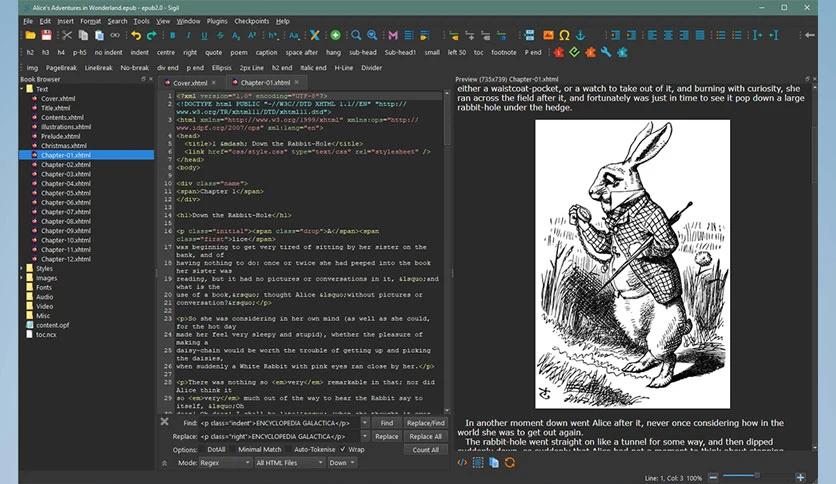The width and height of the screenshot is (836, 484).
Task: Click the PageBreak clip button
Action: point(61,68)
